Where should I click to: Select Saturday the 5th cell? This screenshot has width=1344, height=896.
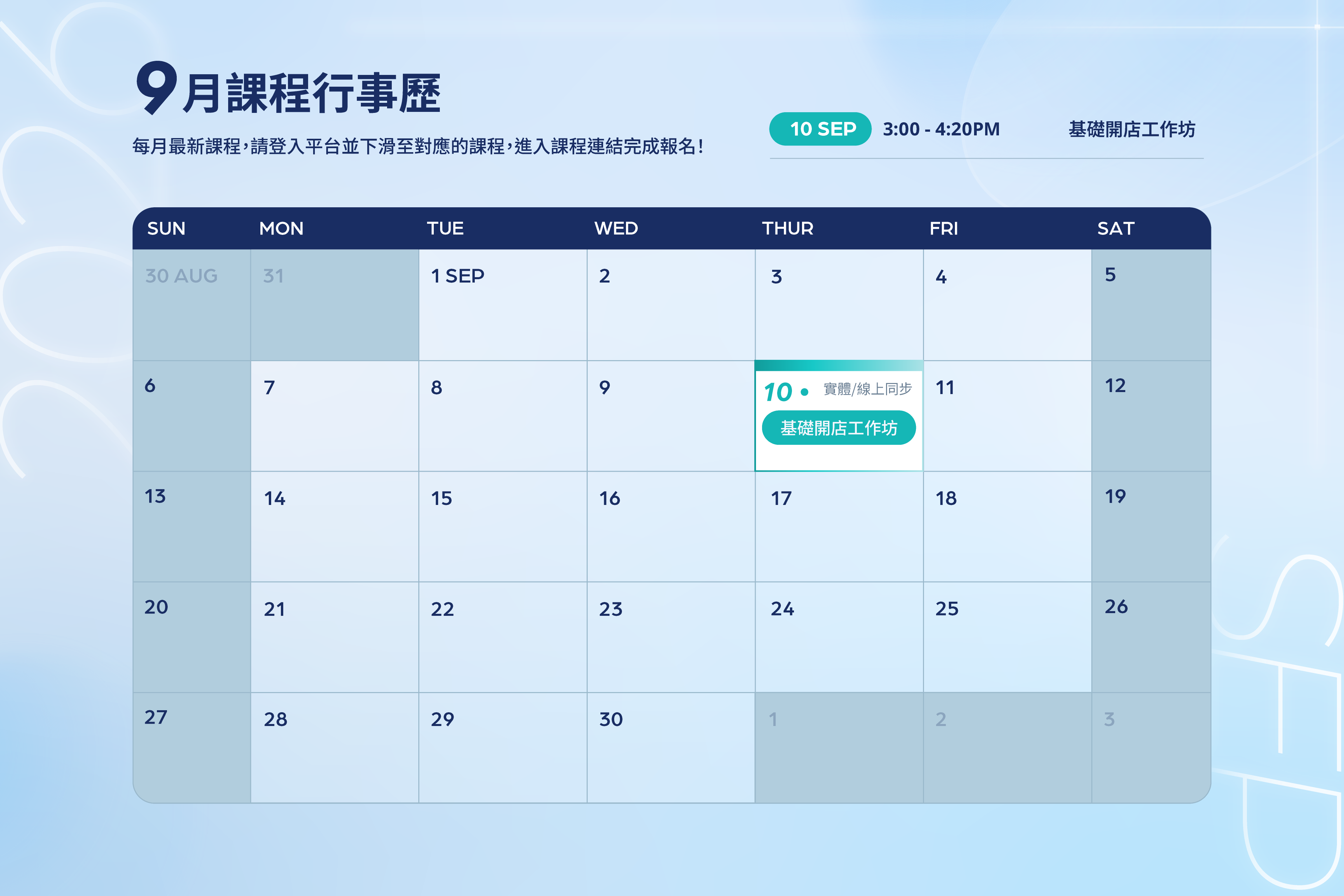1151,305
